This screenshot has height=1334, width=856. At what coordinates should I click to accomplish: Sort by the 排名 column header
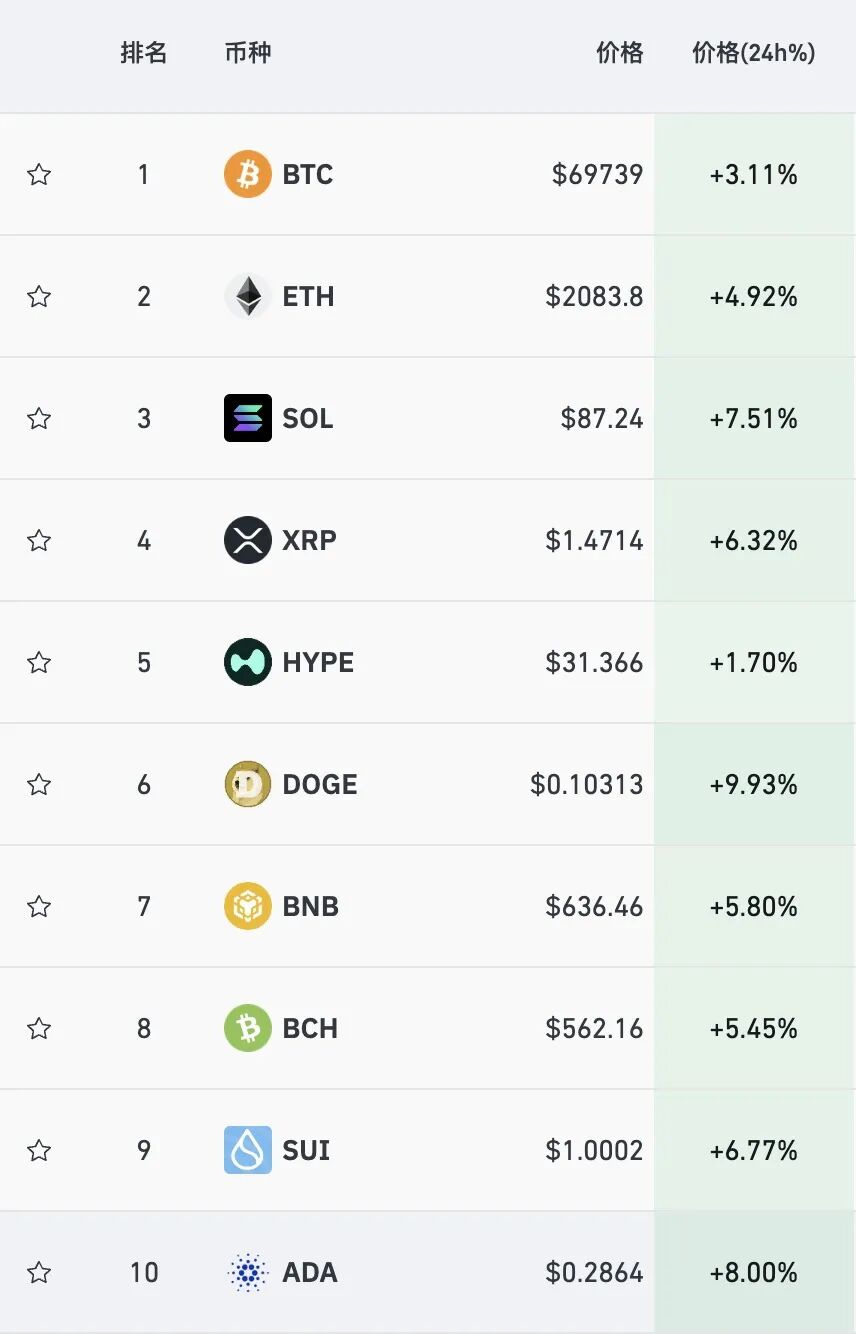click(x=143, y=53)
